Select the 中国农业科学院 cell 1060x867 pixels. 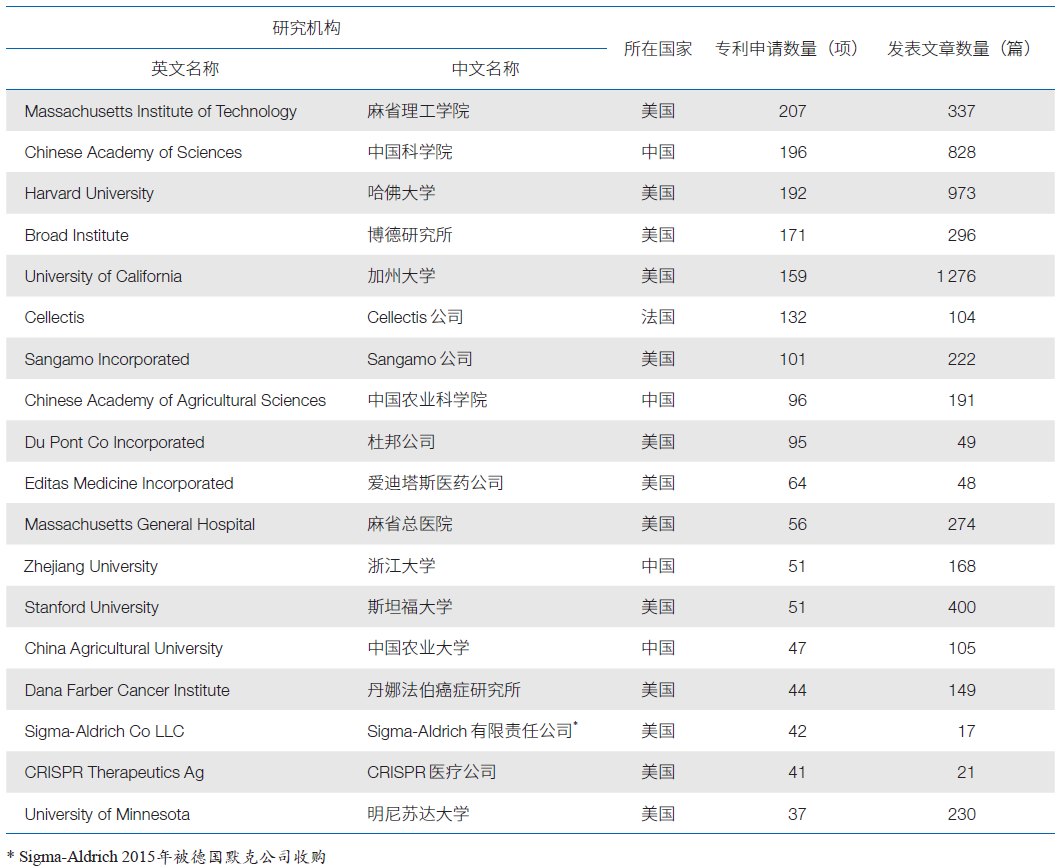tap(426, 400)
